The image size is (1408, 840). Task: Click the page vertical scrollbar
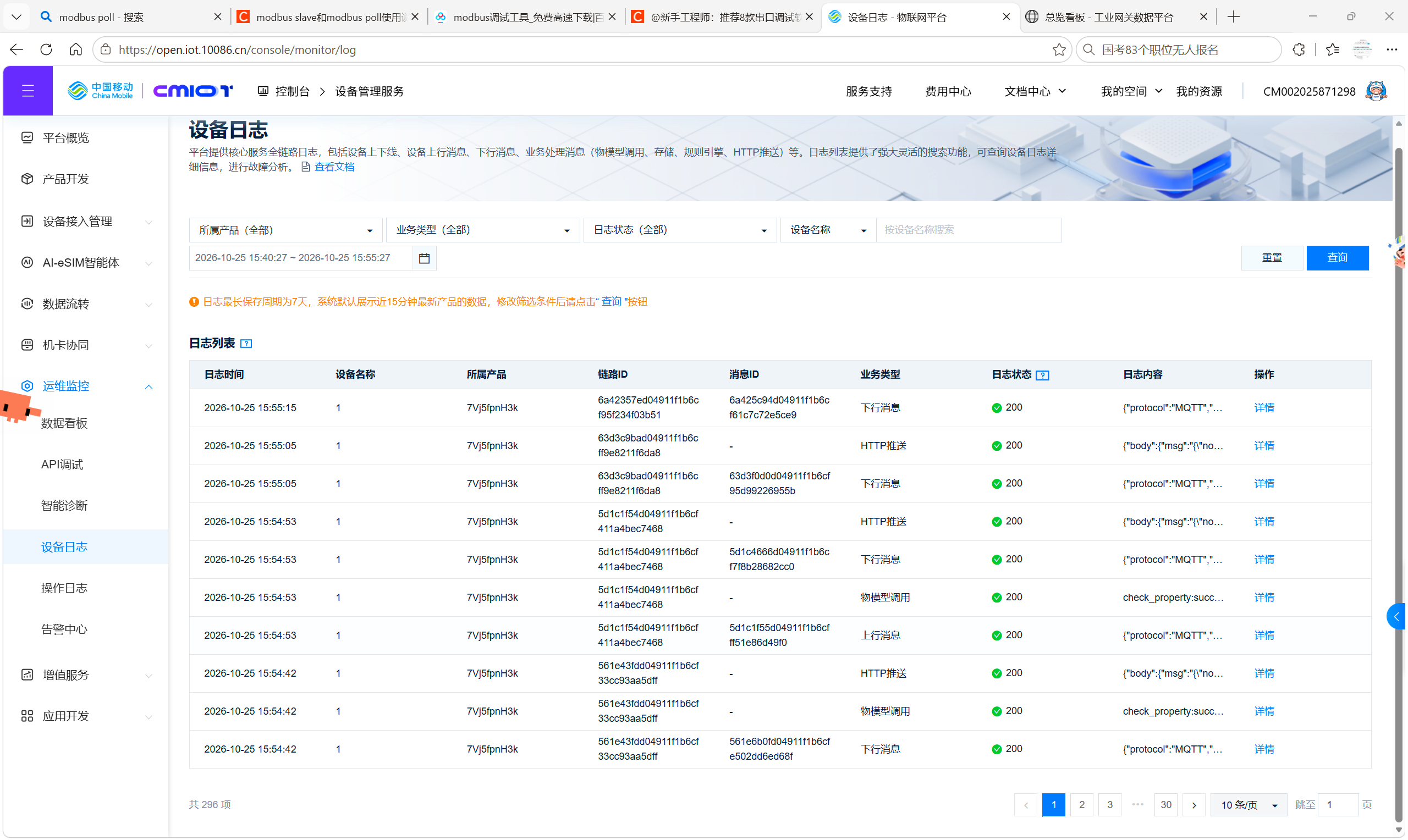tap(1399, 484)
